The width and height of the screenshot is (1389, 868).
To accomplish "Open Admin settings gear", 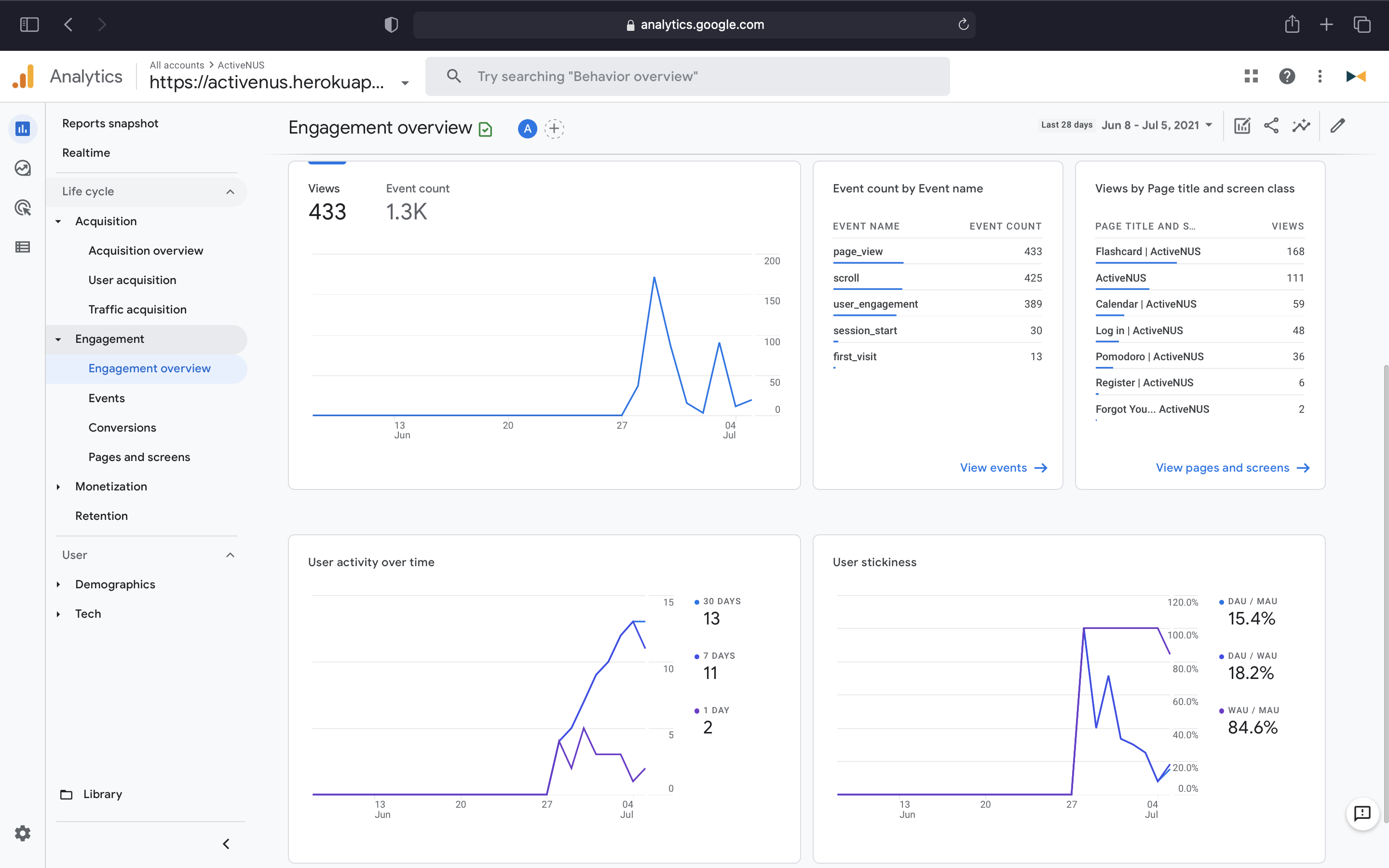I will (22, 833).
